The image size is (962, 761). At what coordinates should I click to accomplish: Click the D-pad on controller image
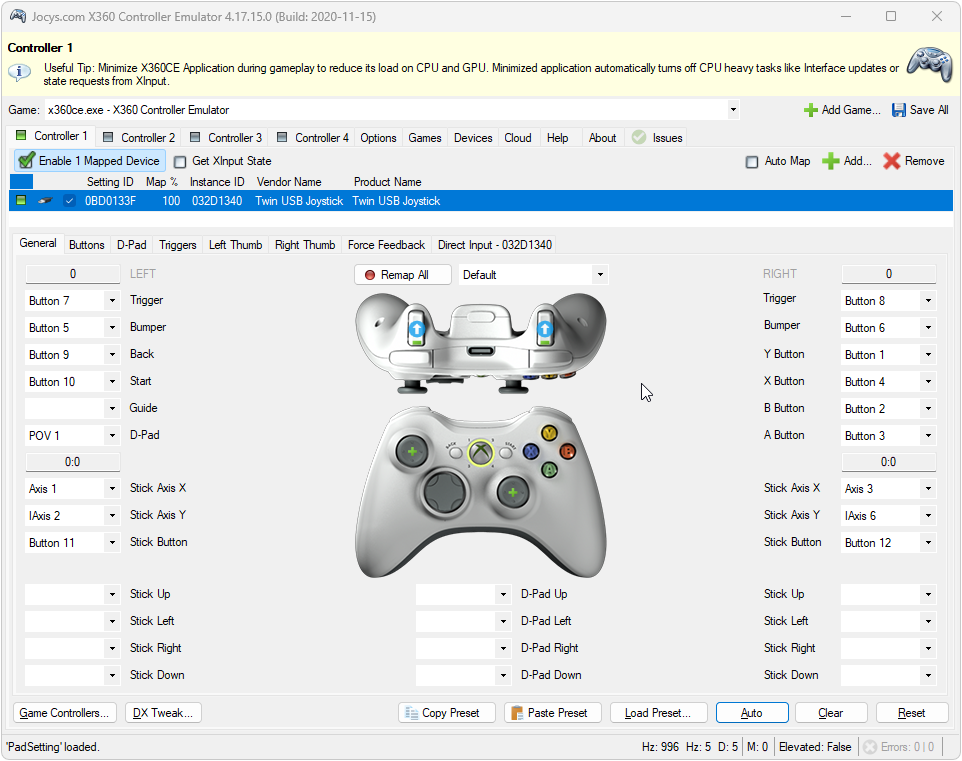click(x=447, y=492)
